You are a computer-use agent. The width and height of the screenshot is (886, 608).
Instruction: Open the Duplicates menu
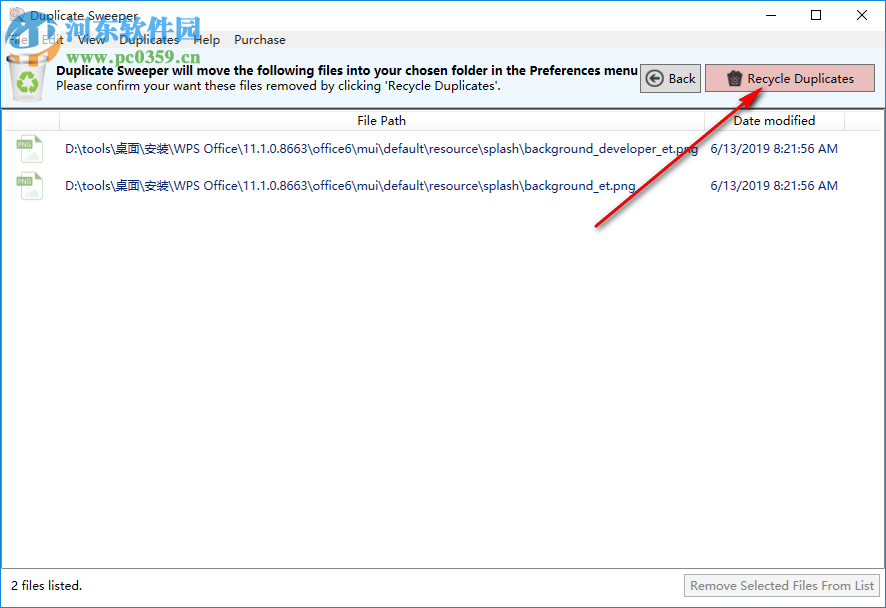(149, 40)
